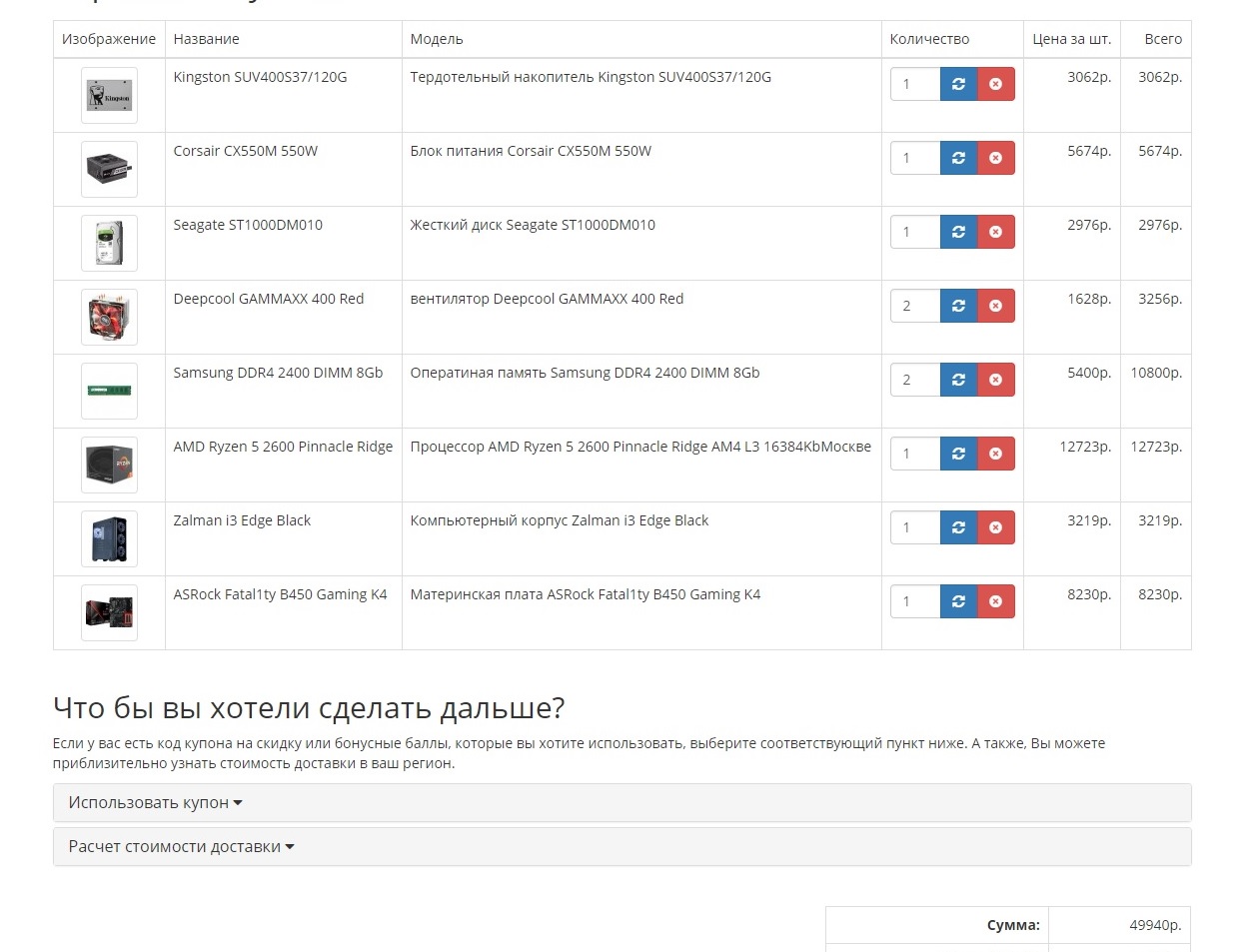Viewport: 1240px width, 952px height.
Task: Focus quantity field for Zalman i3 Edge Black
Action: pos(915,527)
